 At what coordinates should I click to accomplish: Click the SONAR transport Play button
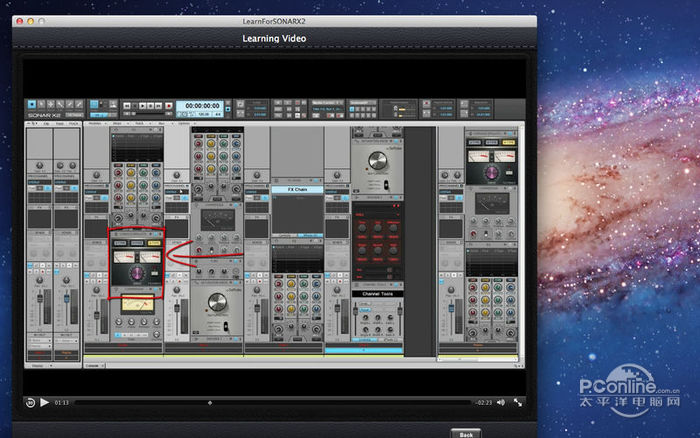pos(142,106)
